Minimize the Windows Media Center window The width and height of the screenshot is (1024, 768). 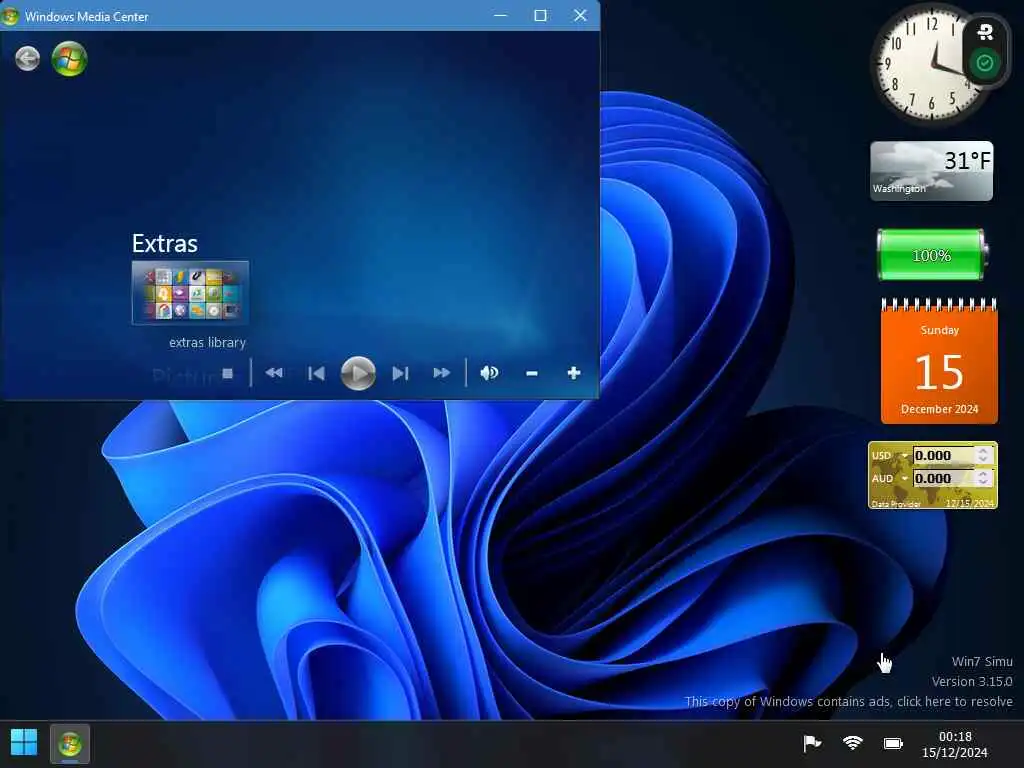pyautogui.click(x=501, y=15)
